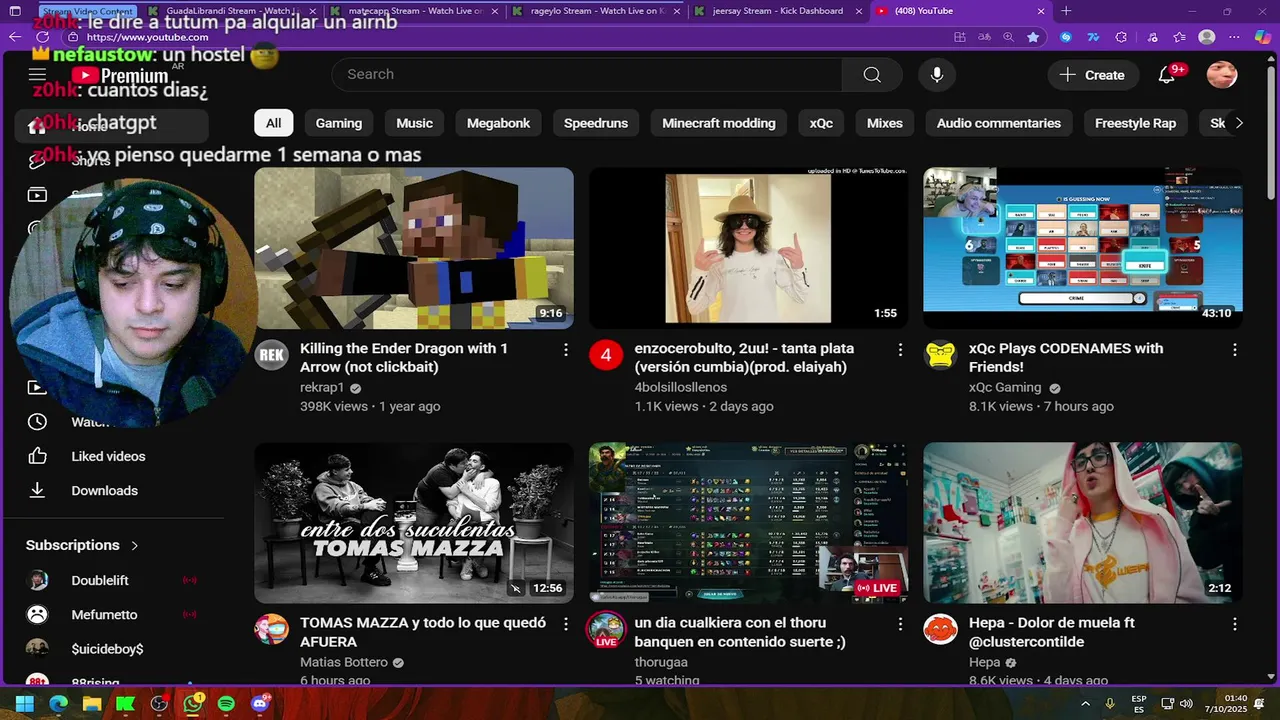Open 4bolsilloslIenos channel avatar

click(x=605, y=355)
